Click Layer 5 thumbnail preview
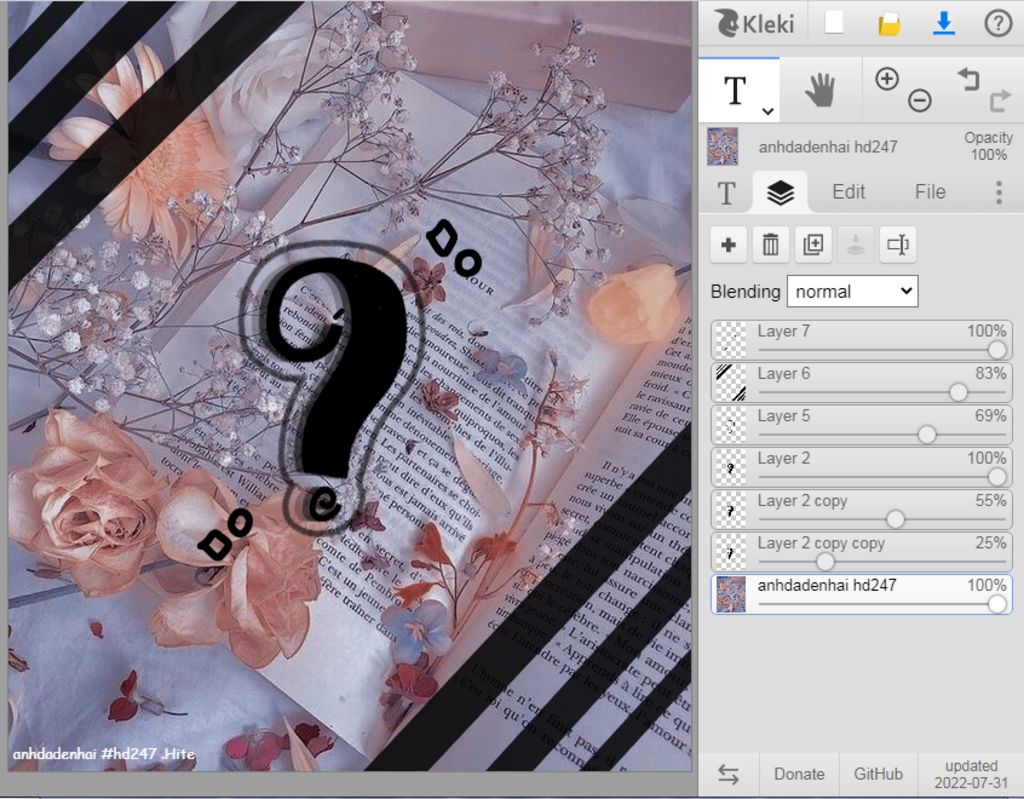Viewport: 1024px width, 799px height. click(731, 425)
